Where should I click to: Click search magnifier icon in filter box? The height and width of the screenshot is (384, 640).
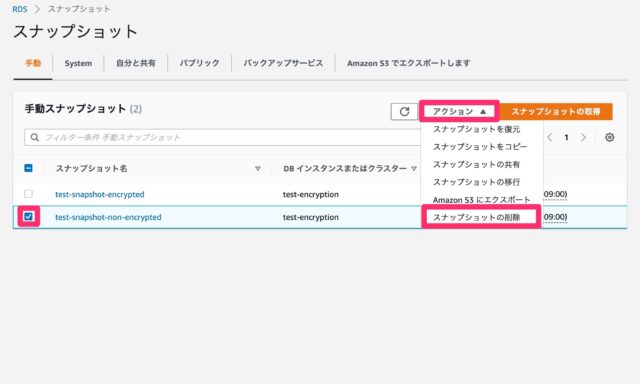pyautogui.click(x=35, y=138)
